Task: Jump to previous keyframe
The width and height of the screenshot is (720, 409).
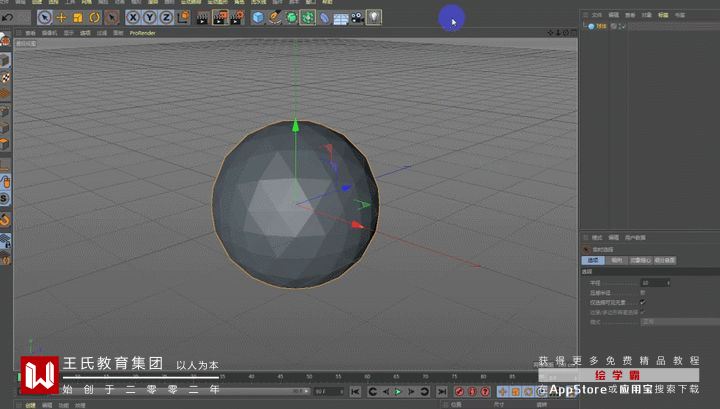Action: [373, 392]
